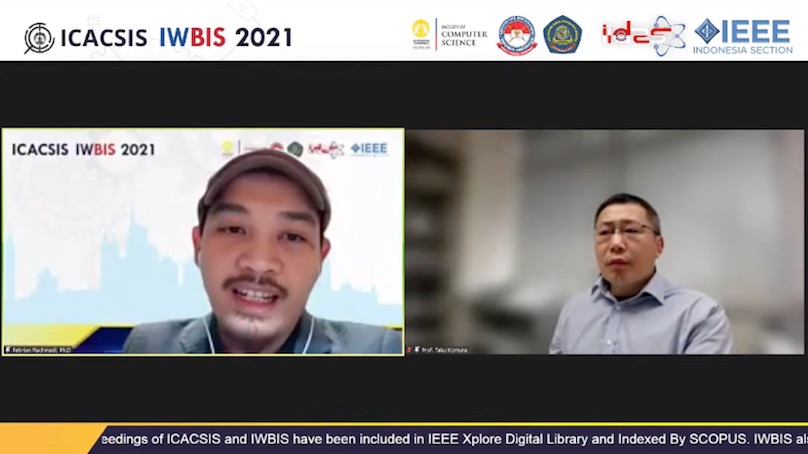The width and height of the screenshot is (808, 454).
Task: Click the ICACSIS circular emblem logo
Action: click(x=39, y=38)
